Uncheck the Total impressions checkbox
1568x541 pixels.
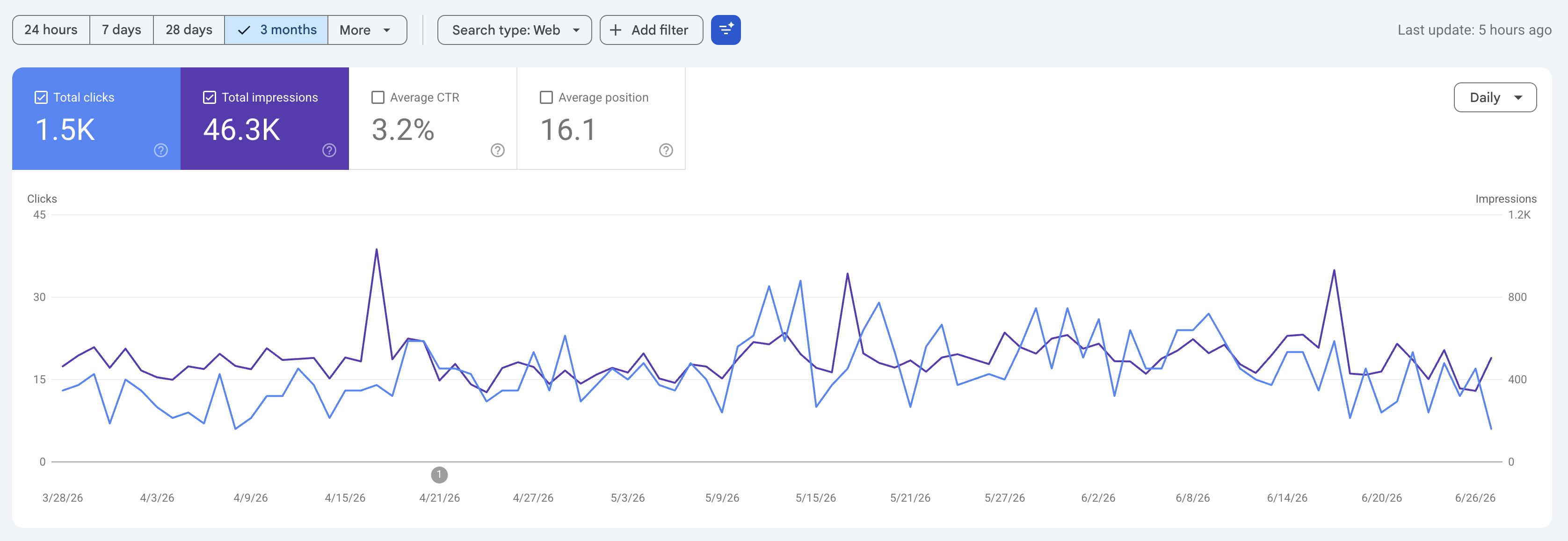(210, 97)
